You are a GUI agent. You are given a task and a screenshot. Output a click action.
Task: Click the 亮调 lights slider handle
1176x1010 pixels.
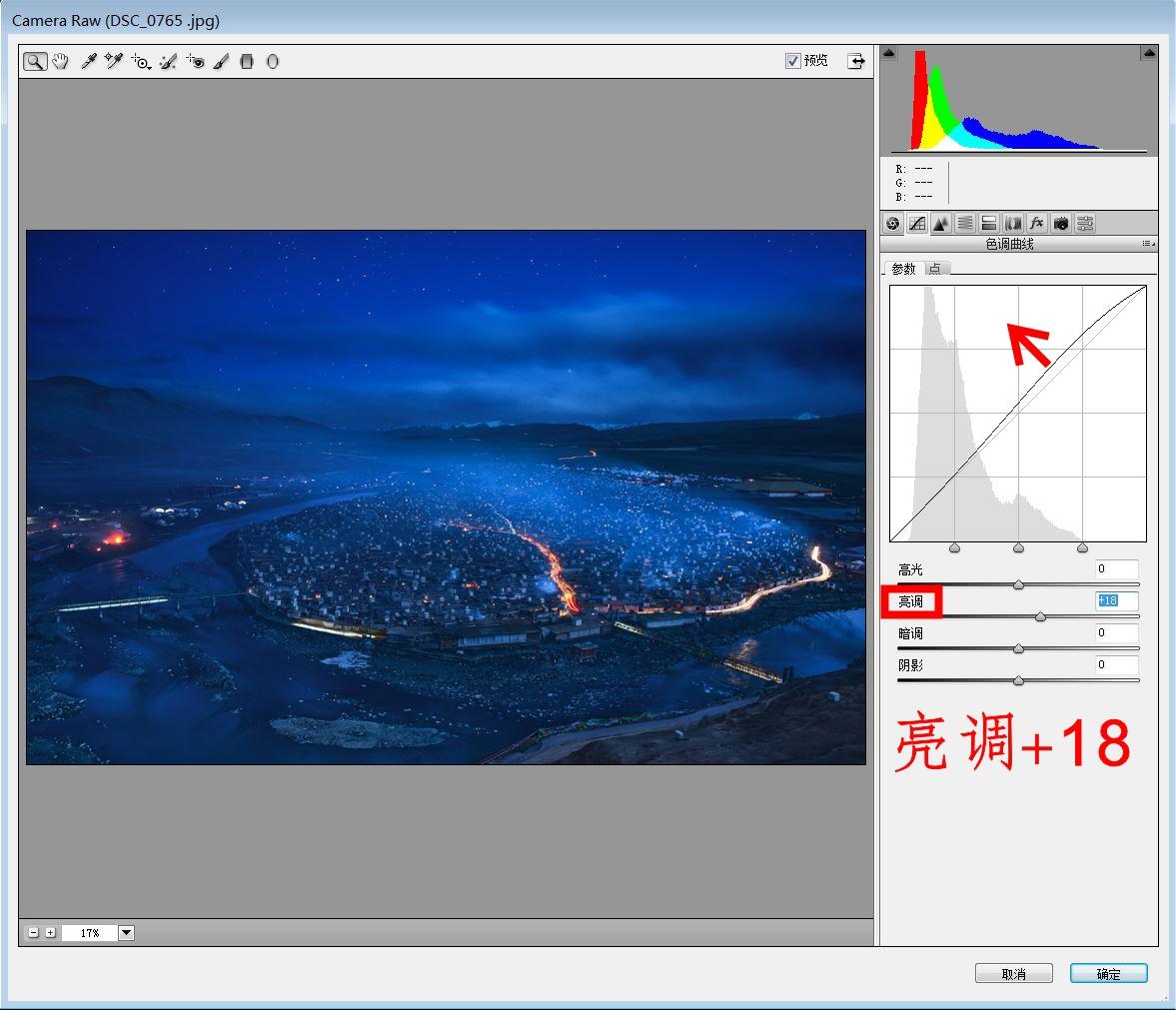1040,617
